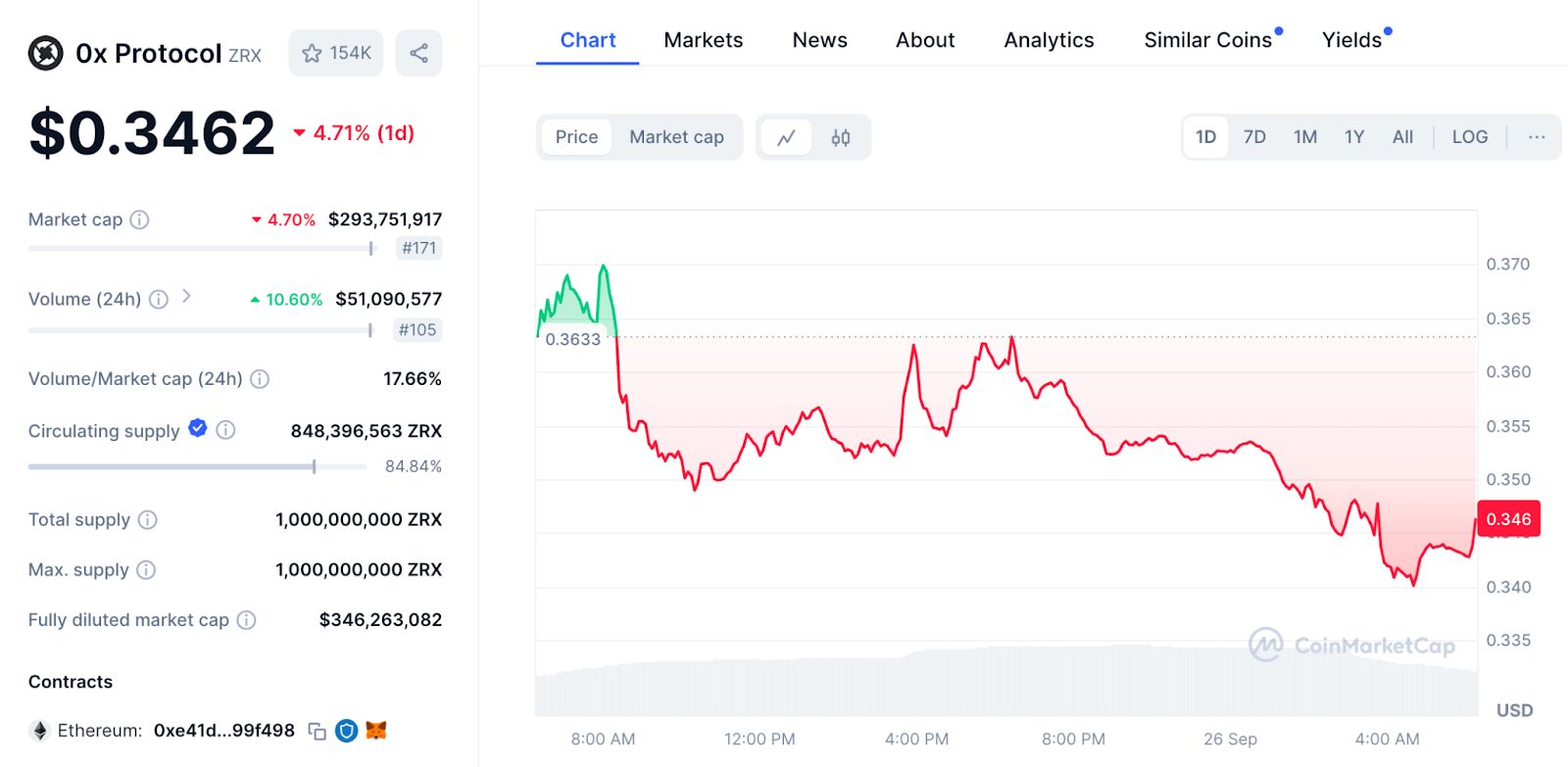Expand Volume (24h) chevron arrow

(186, 296)
